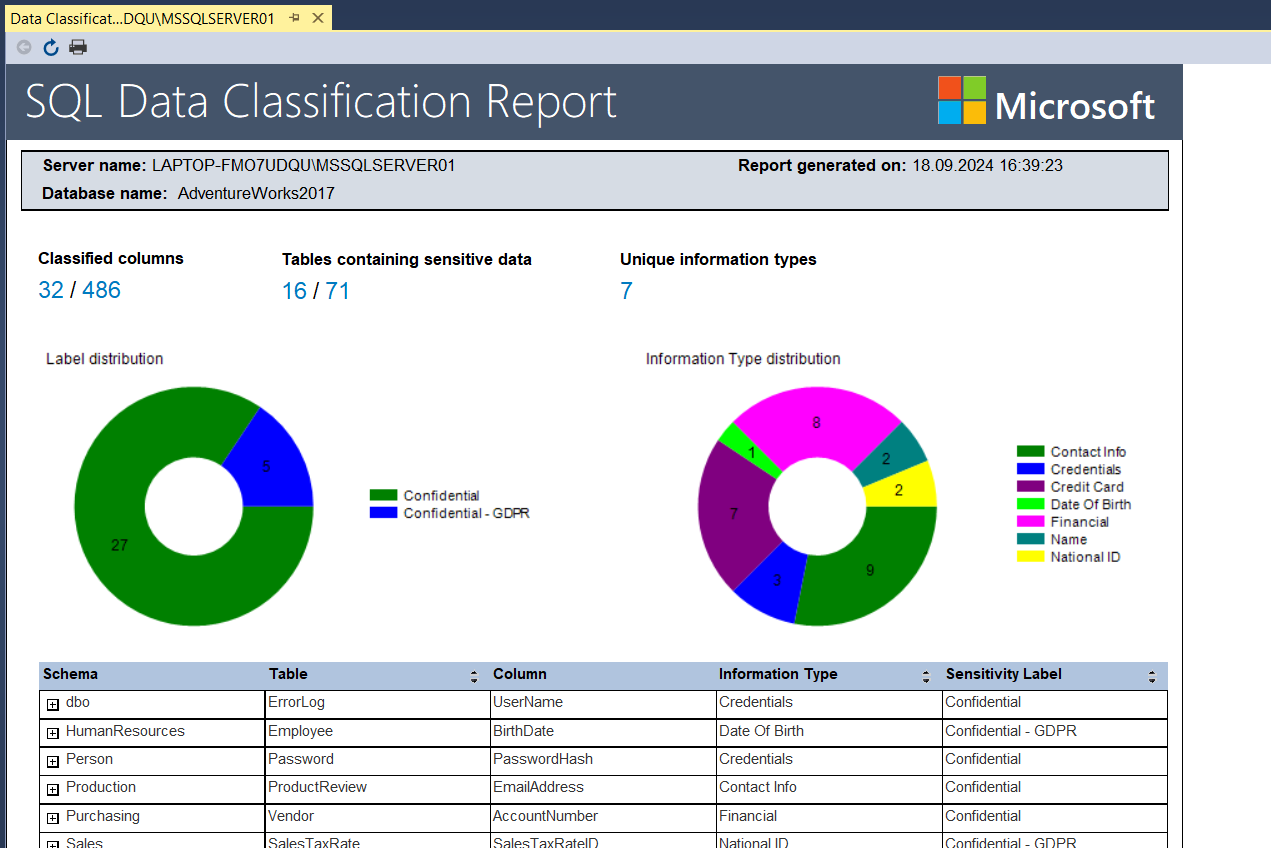Click Date Of Birth legend swatch
The image size is (1271, 848).
pyautogui.click(x=1030, y=504)
